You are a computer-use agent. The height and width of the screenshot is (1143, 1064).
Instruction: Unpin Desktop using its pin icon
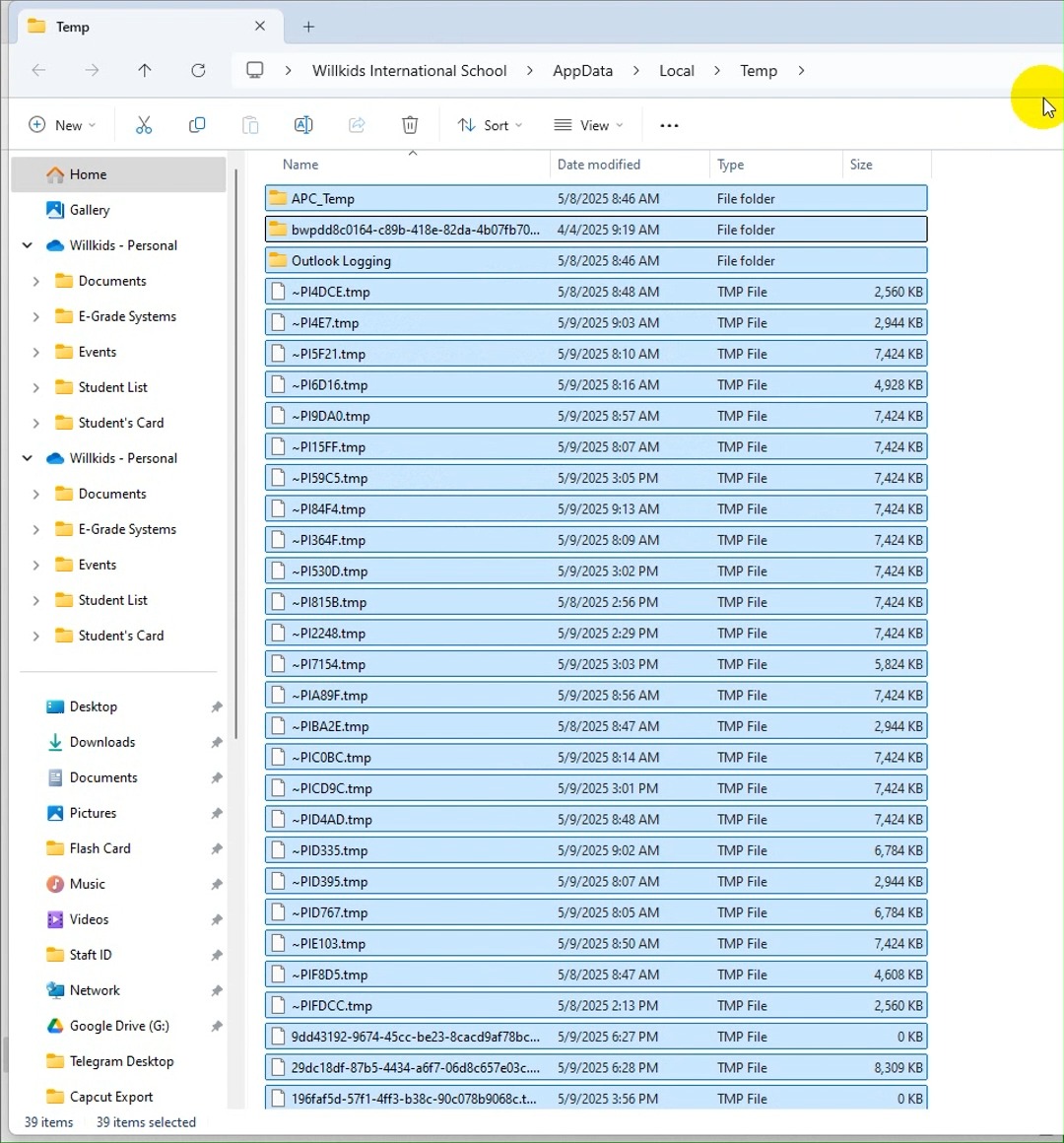coord(217,707)
